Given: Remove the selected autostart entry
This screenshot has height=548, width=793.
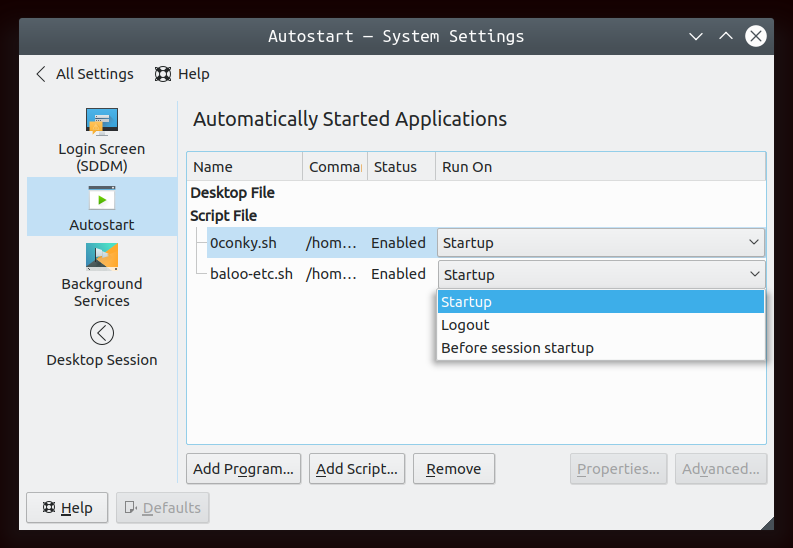Looking at the screenshot, I should click(453, 469).
